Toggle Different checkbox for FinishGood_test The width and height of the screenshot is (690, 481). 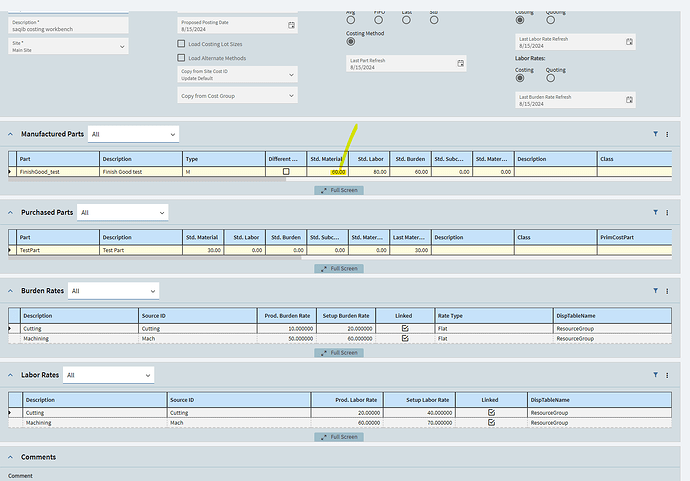(286, 172)
